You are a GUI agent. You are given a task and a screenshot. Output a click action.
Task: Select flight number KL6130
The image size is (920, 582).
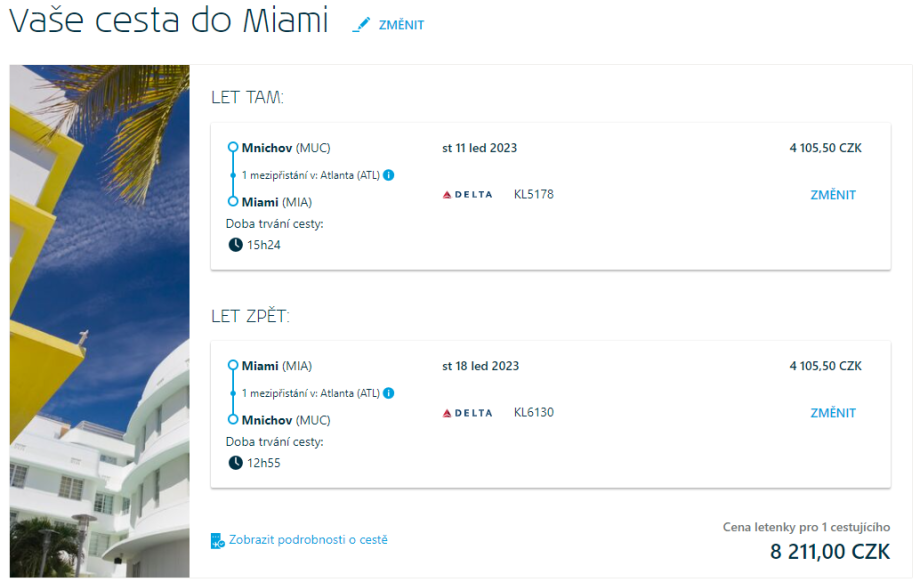(x=533, y=412)
